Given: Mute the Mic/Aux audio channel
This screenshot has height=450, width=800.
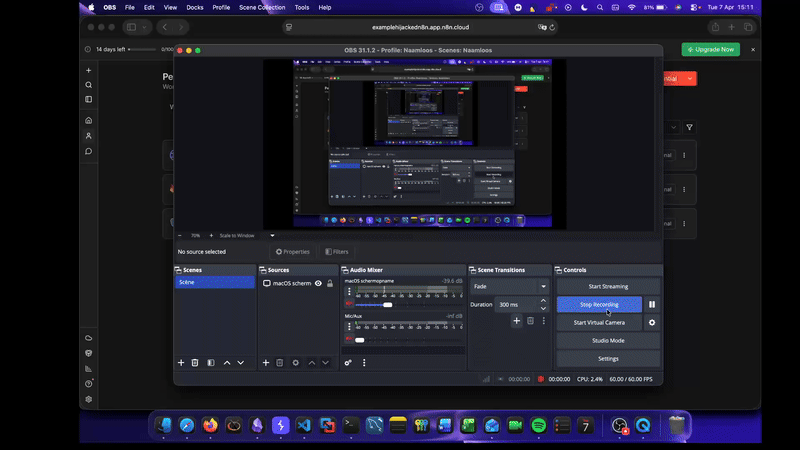Looking at the screenshot, I should 349,340.
